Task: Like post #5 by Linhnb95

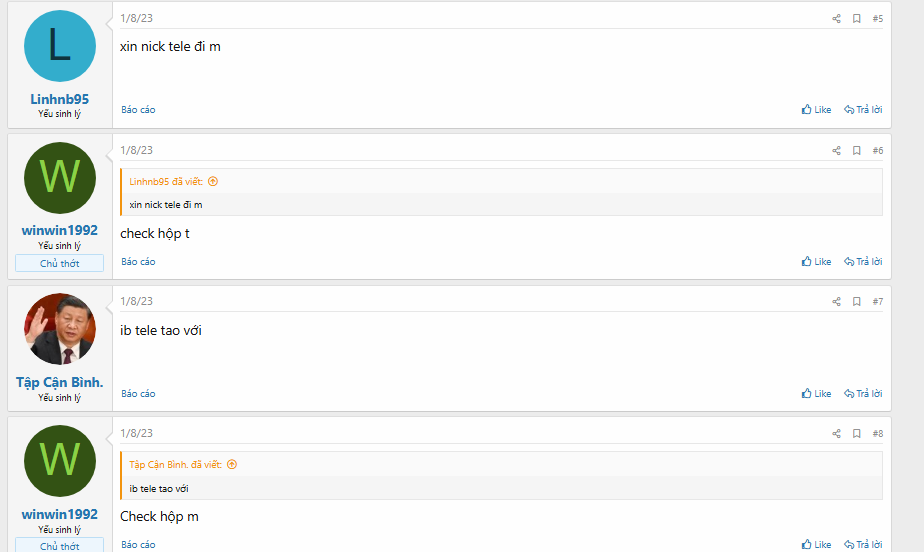Action: (x=816, y=110)
